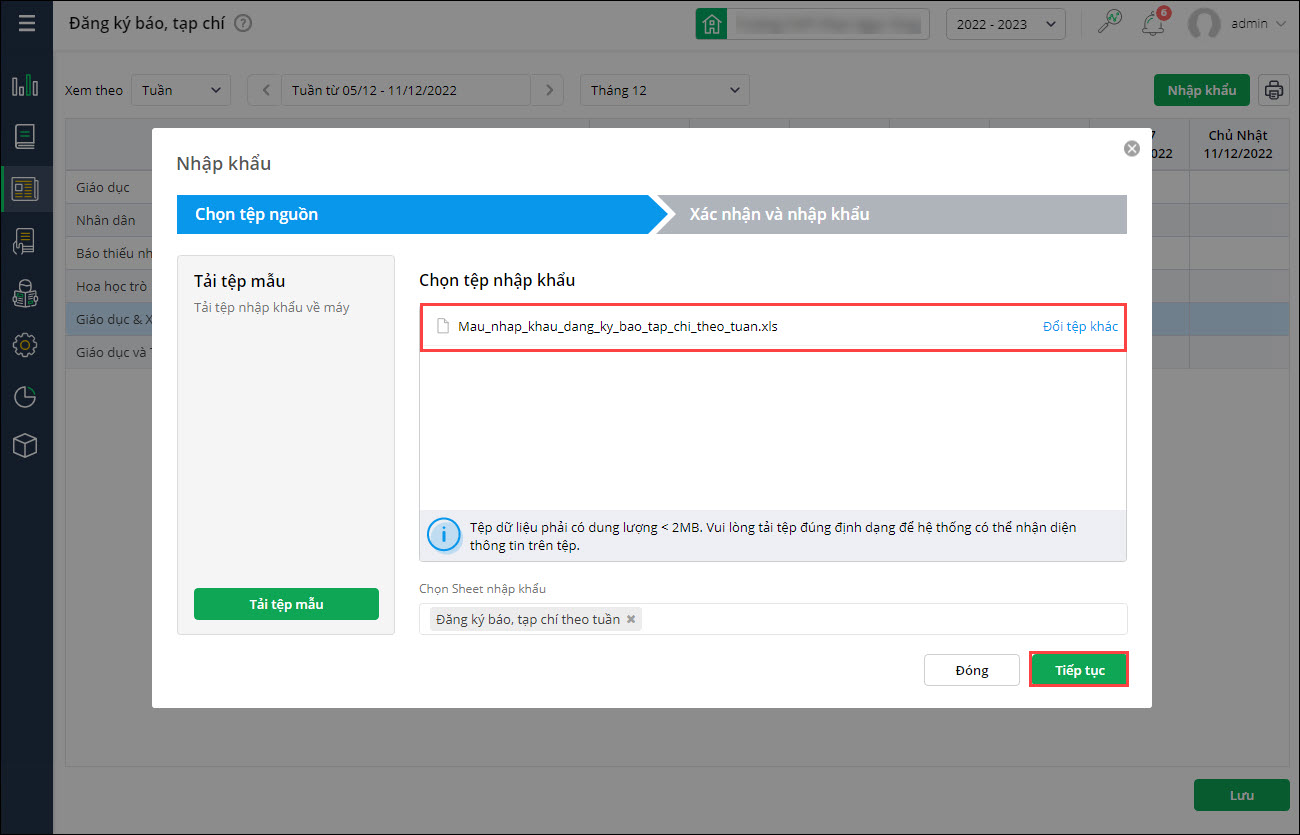Click the 'Tiếp tục' button
Image resolution: width=1300 pixels, height=835 pixels.
[x=1079, y=670]
